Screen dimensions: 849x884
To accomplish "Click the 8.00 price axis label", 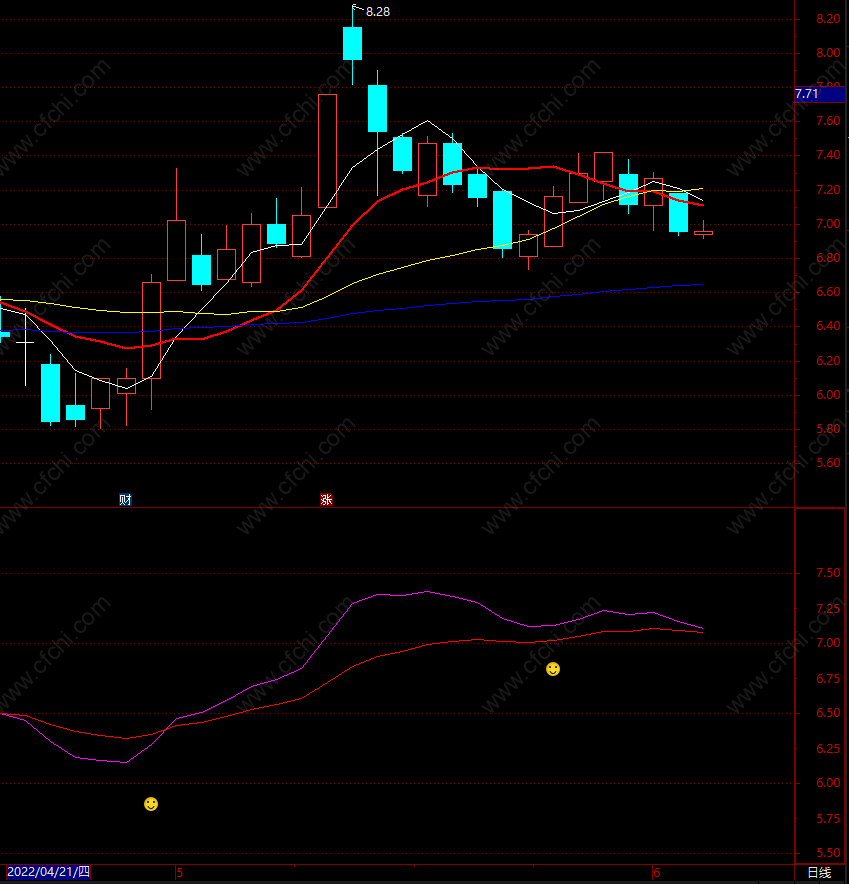I will point(828,53).
